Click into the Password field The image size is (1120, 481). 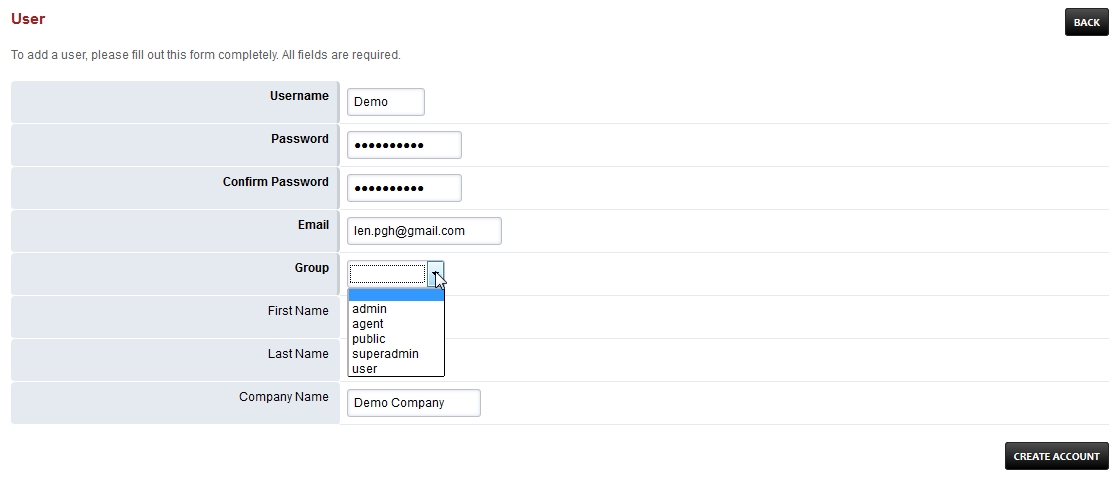(x=404, y=145)
